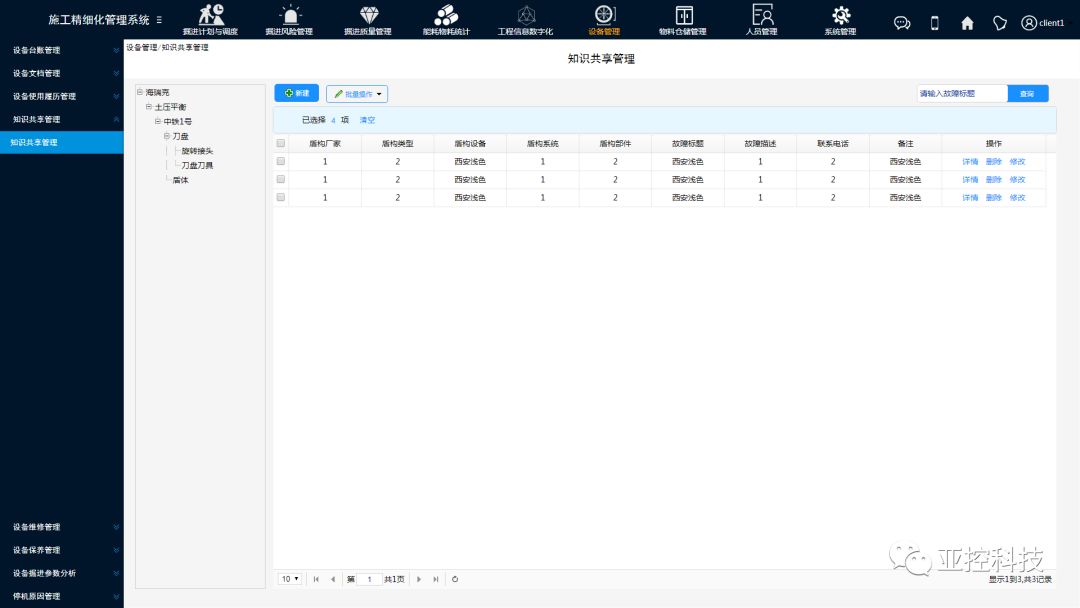Go to next table page

419,579
